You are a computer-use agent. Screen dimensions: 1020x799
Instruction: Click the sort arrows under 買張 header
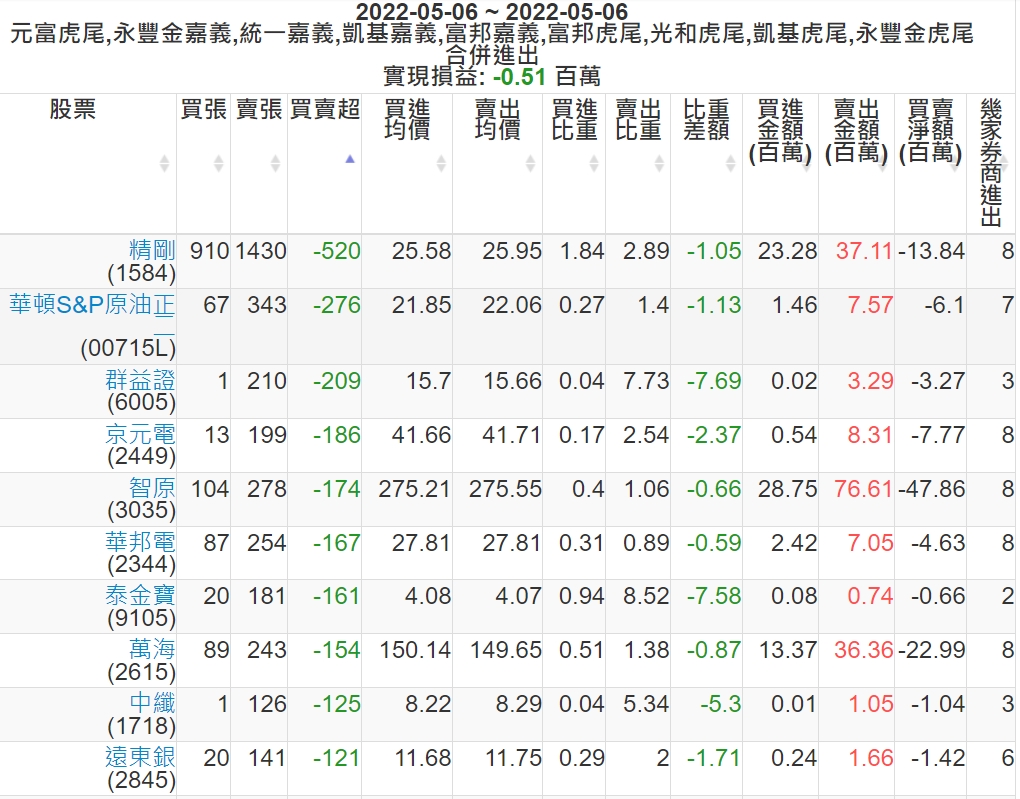(x=218, y=163)
